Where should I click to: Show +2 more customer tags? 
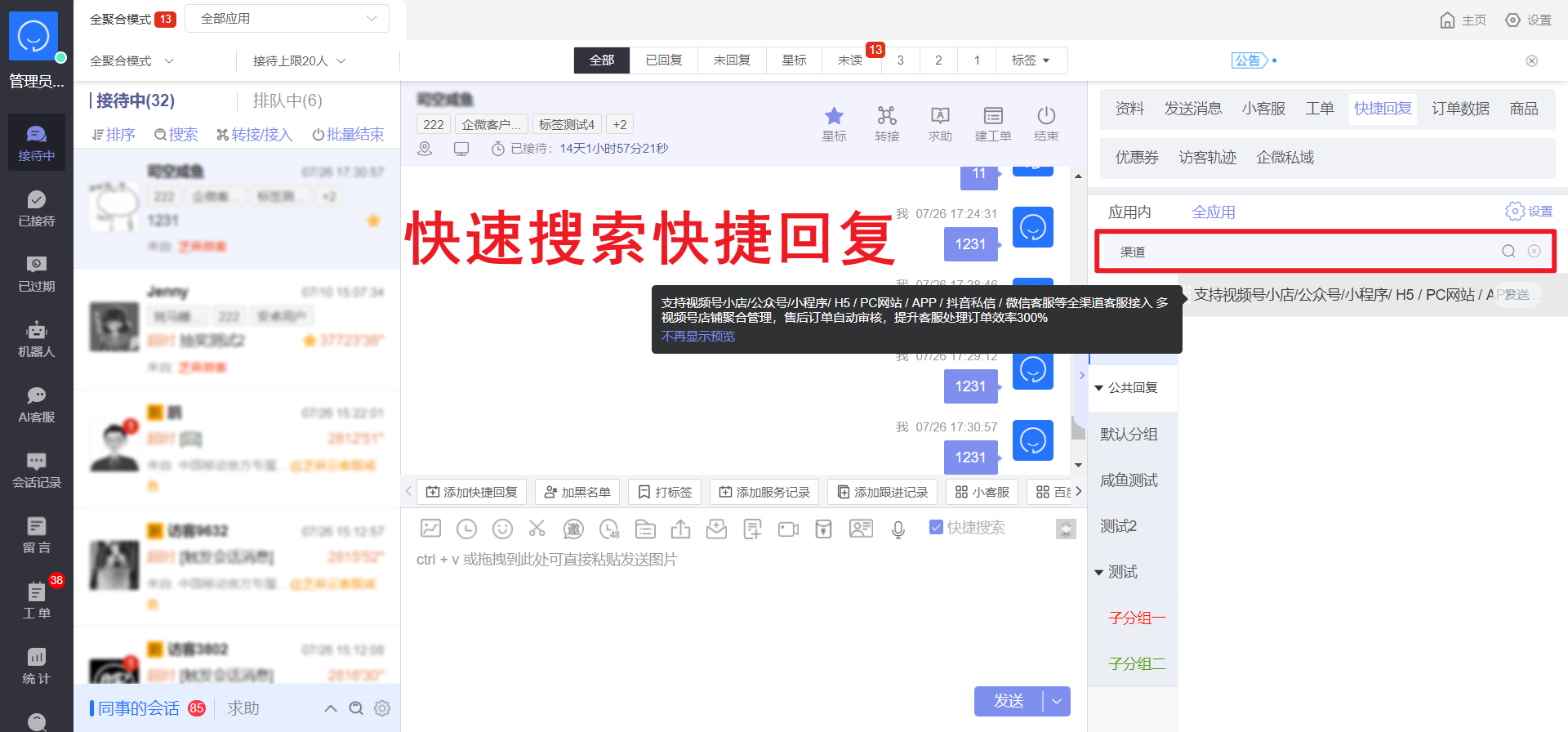pyautogui.click(x=620, y=124)
